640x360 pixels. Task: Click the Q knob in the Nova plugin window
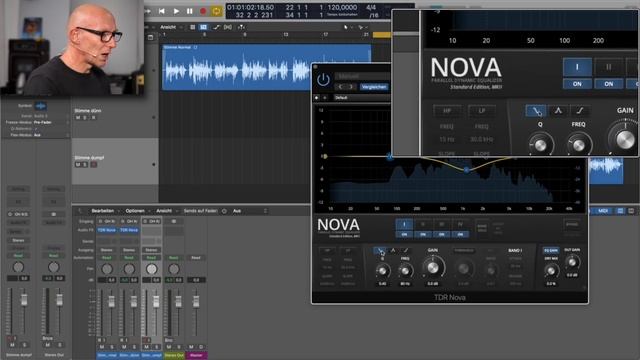382,271
